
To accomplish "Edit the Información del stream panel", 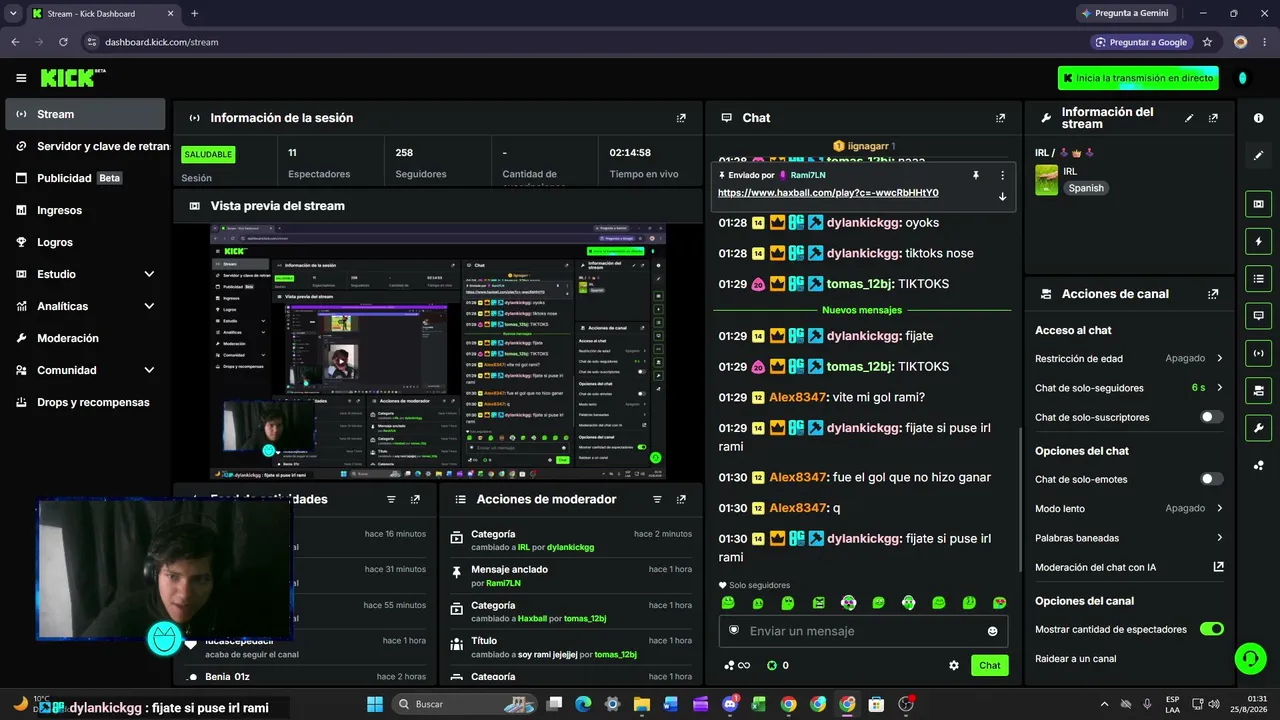I will 1189,118.
